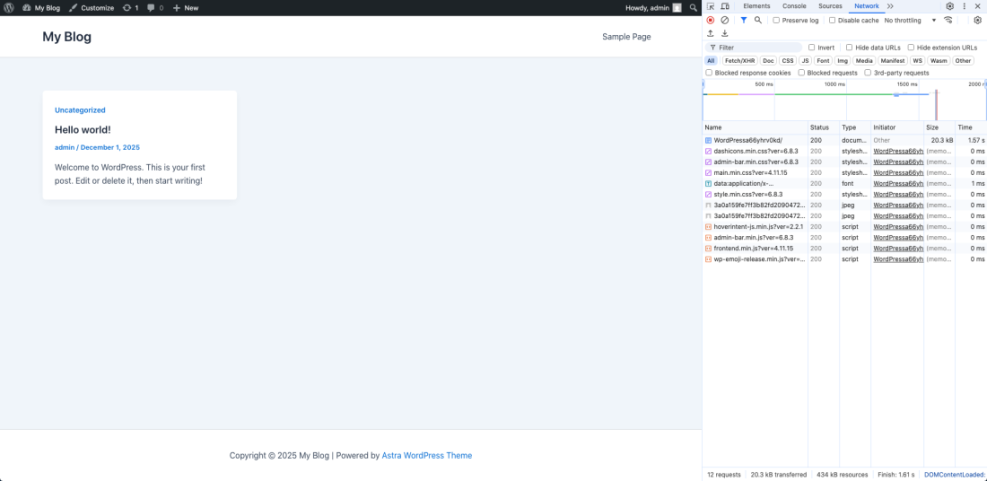987x481 pixels.
Task: Check Blocked response cookies
Action: tap(709, 72)
